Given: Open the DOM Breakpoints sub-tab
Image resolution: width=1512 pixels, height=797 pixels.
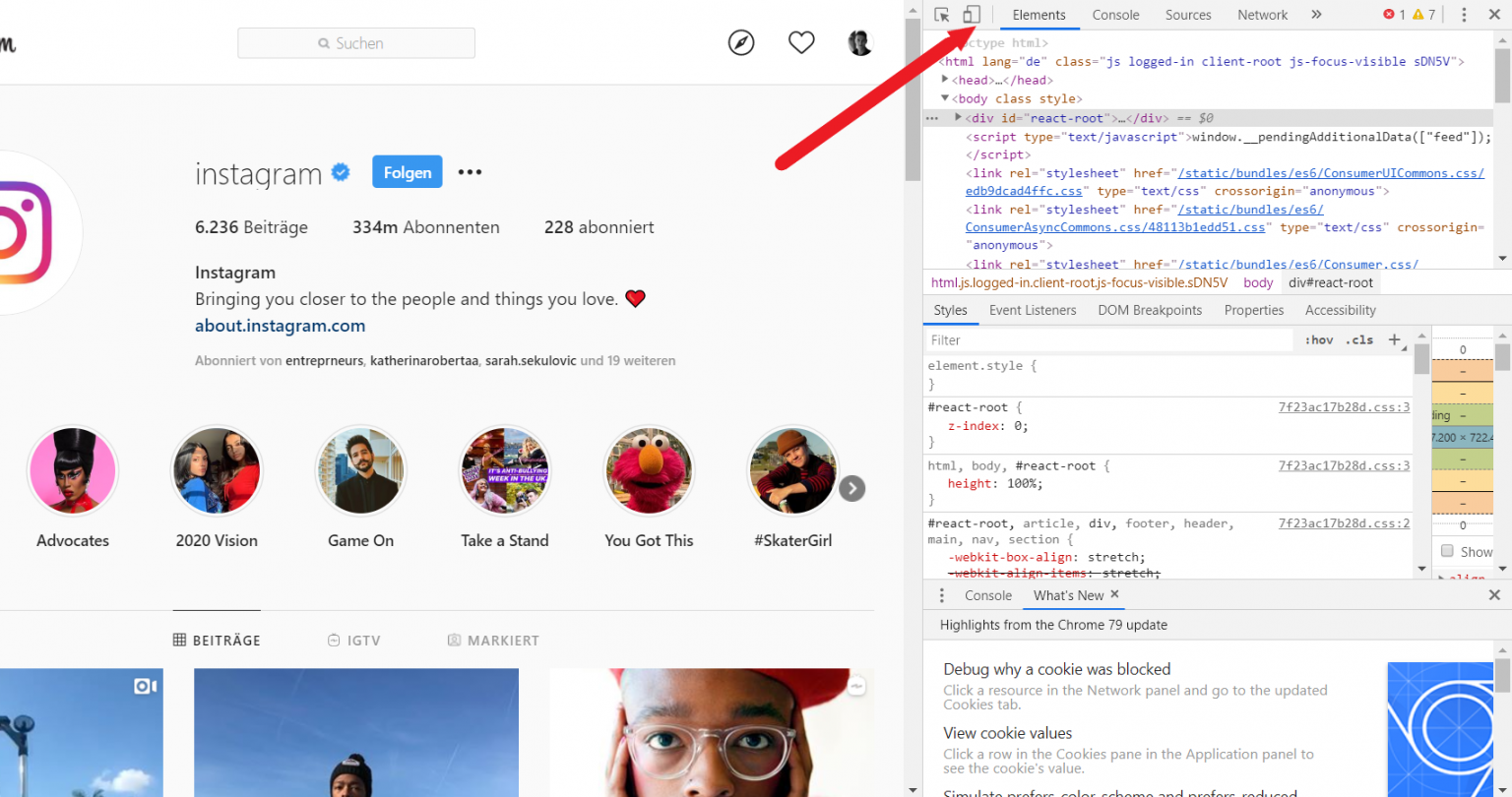Looking at the screenshot, I should (1150, 310).
